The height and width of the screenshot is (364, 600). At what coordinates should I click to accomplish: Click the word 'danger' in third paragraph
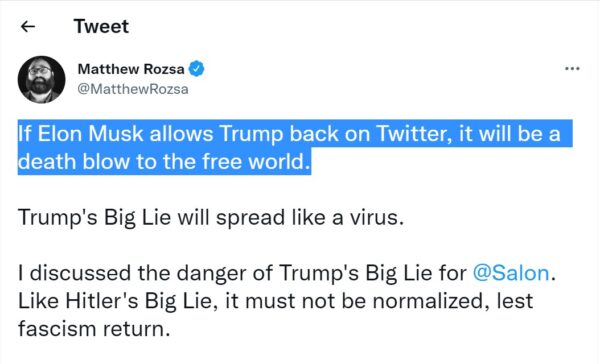220,274
